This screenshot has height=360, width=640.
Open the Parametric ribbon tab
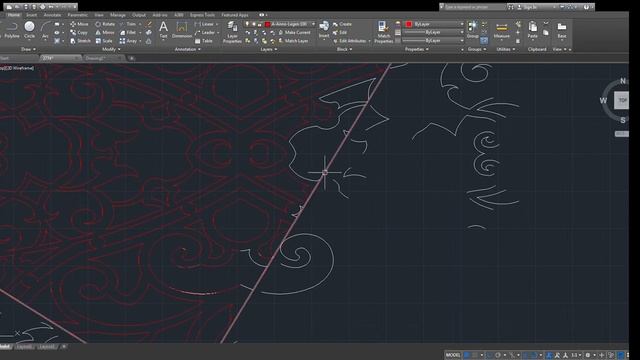[78, 15]
